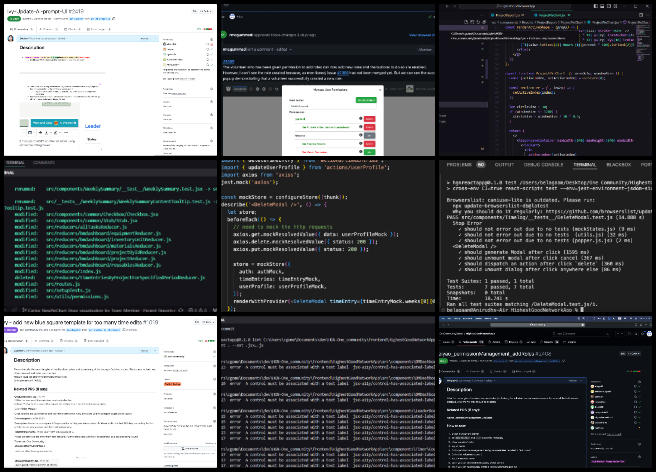Click the close icon at the editor's top-right

point(646,5)
